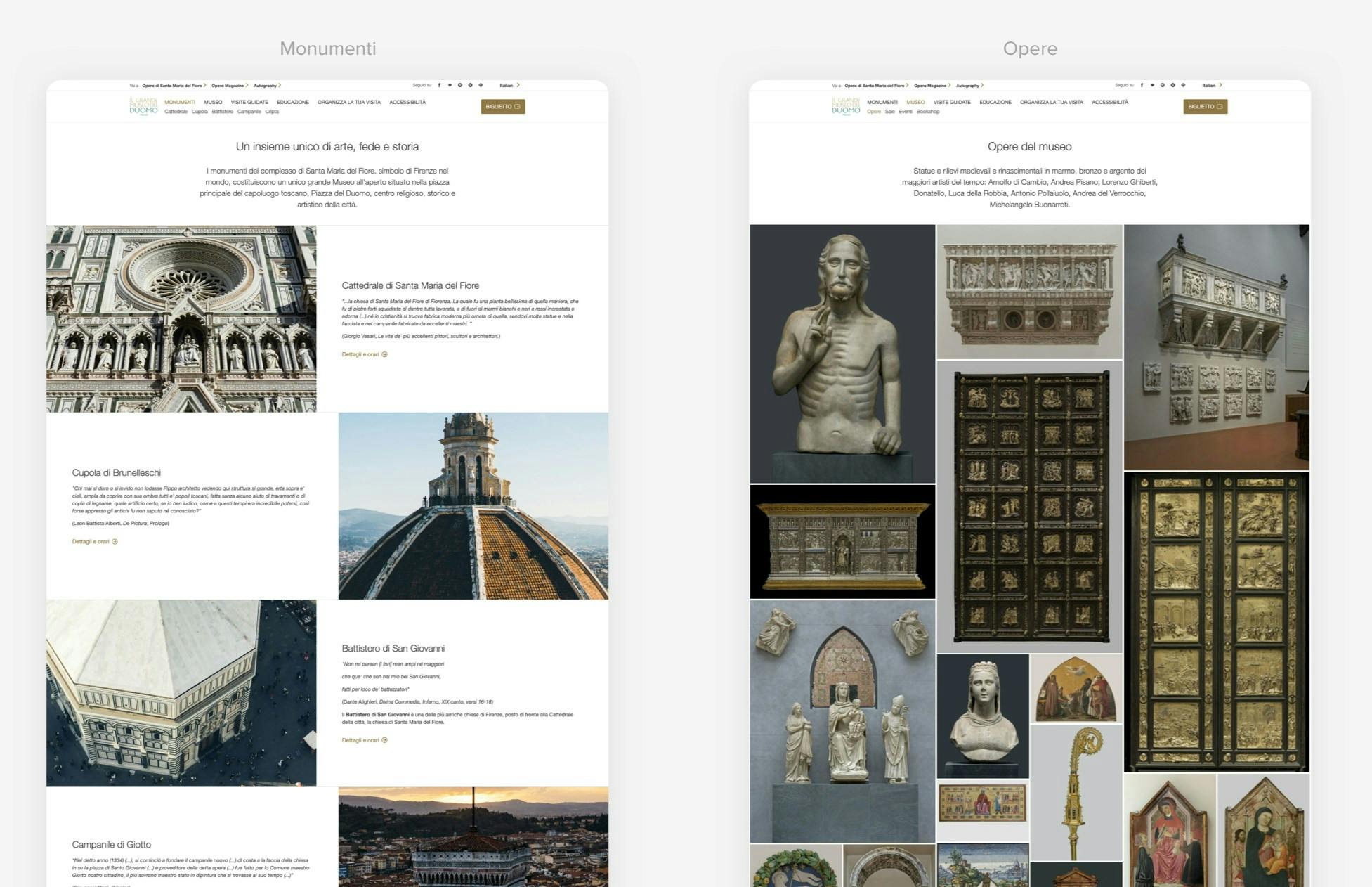Screen dimensions: 1372x887
Task: Click the Campanile di Giotto heading
Action: pyautogui.click(x=111, y=844)
